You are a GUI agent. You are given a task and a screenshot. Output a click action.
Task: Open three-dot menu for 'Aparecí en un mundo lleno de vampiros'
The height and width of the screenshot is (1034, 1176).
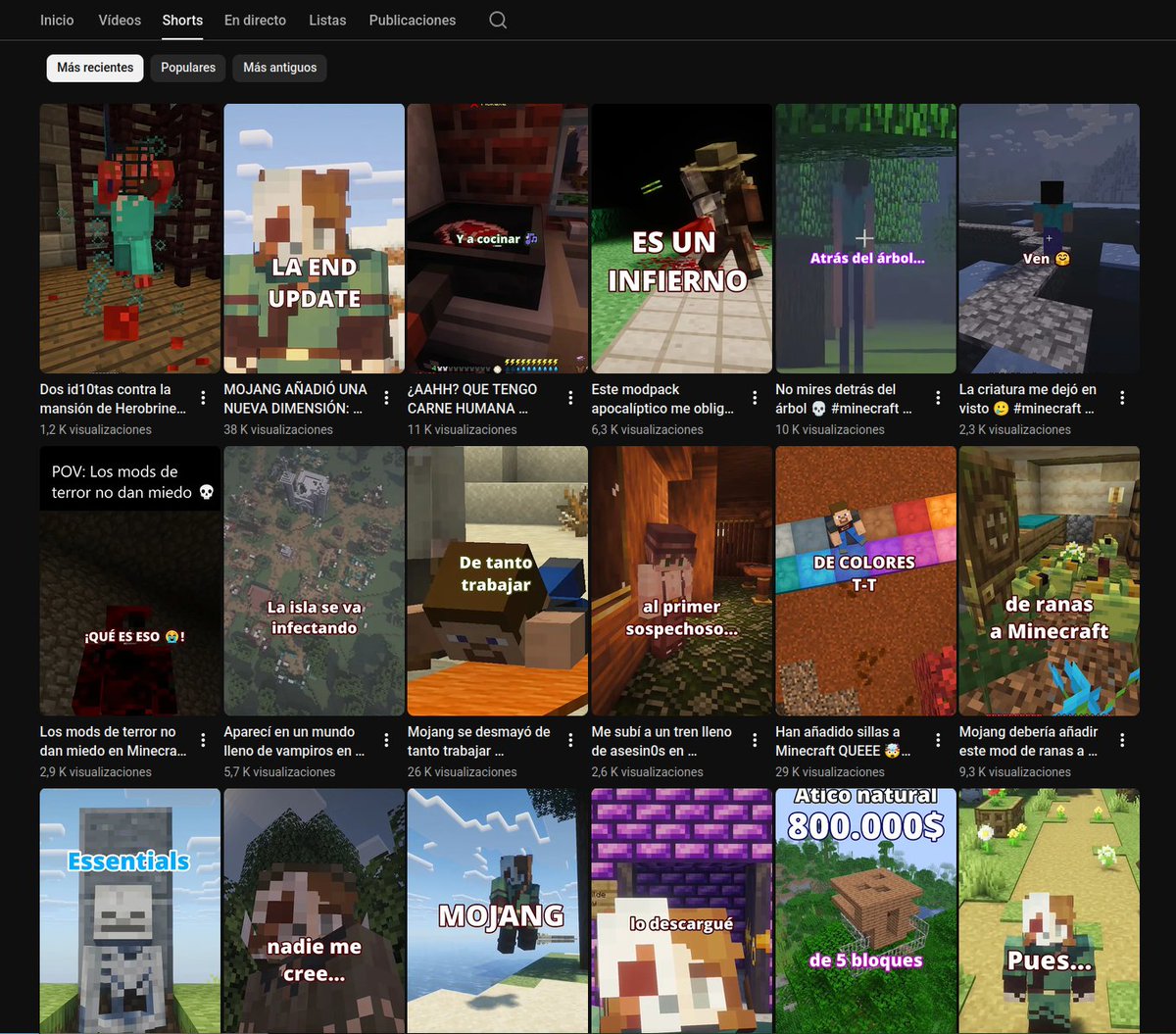click(x=387, y=740)
